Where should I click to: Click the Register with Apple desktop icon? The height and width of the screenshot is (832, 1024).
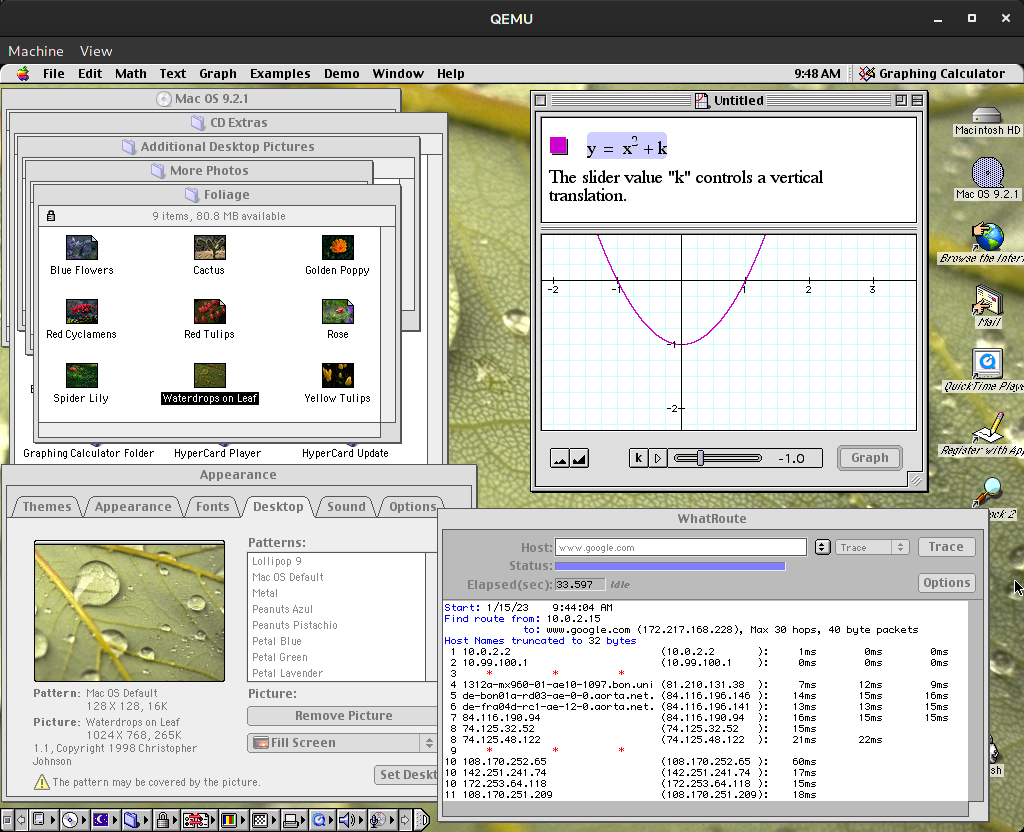(x=988, y=428)
